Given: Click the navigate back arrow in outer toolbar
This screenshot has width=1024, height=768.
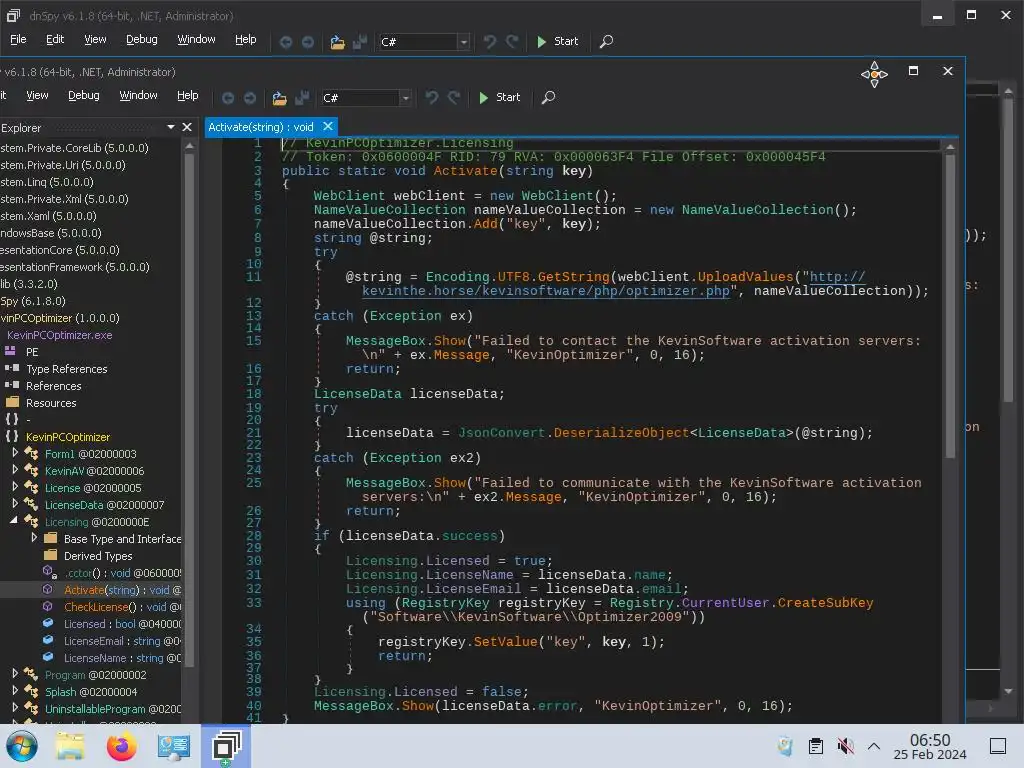Looking at the screenshot, I should (x=285, y=42).
